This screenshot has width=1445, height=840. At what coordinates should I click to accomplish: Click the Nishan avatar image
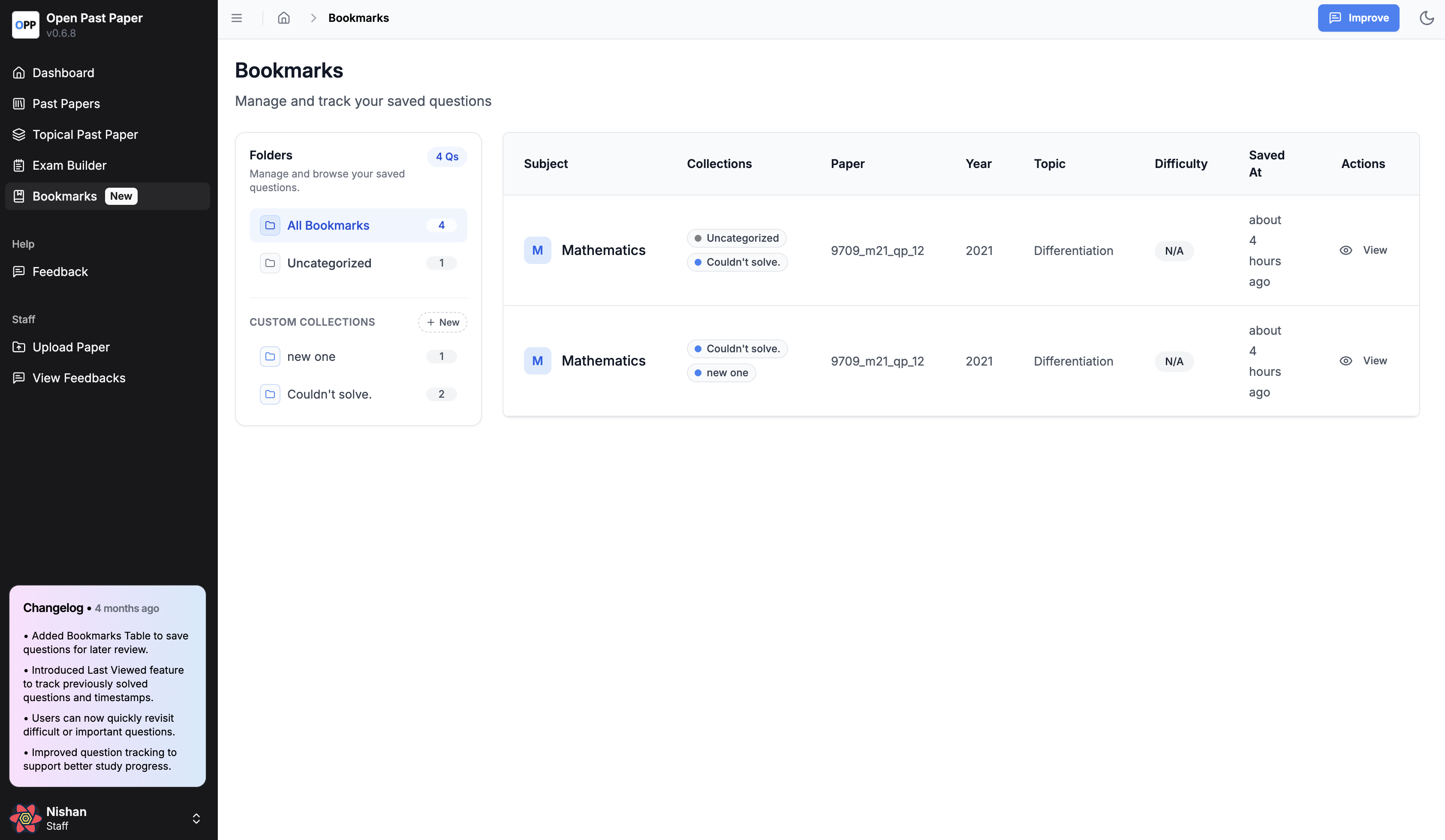click(25, 818)
